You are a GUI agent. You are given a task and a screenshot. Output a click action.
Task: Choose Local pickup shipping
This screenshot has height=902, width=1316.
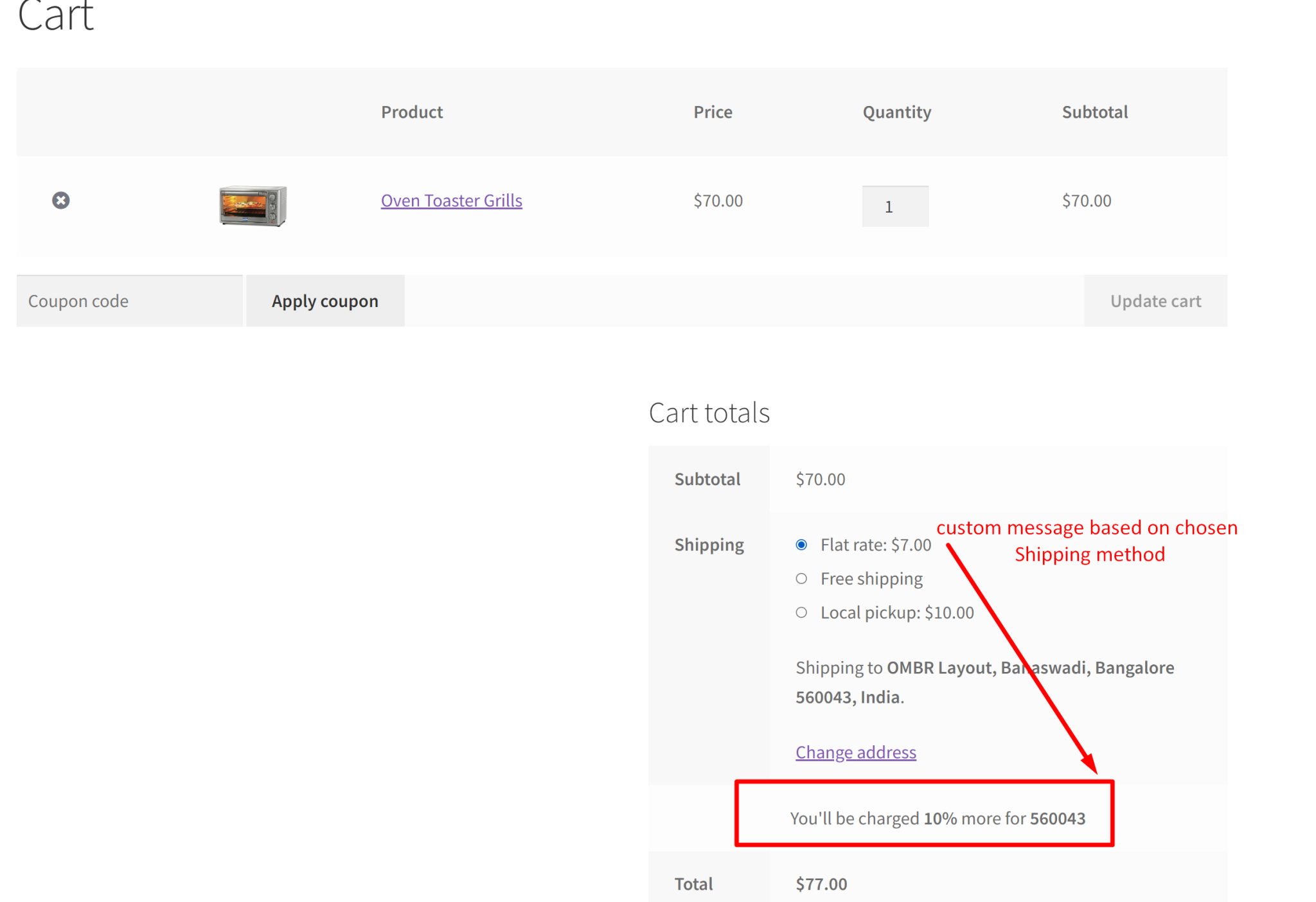(801, 612)
